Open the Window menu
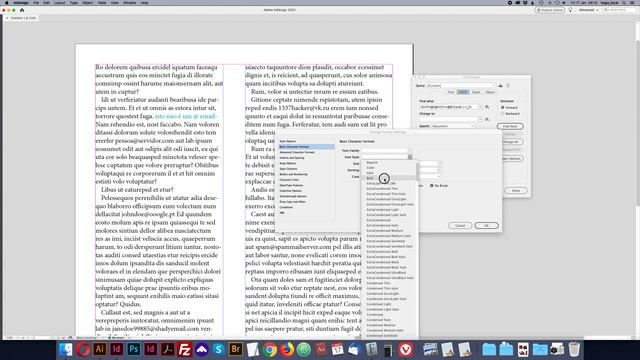640x360 pixels. [x=129, y=2]
